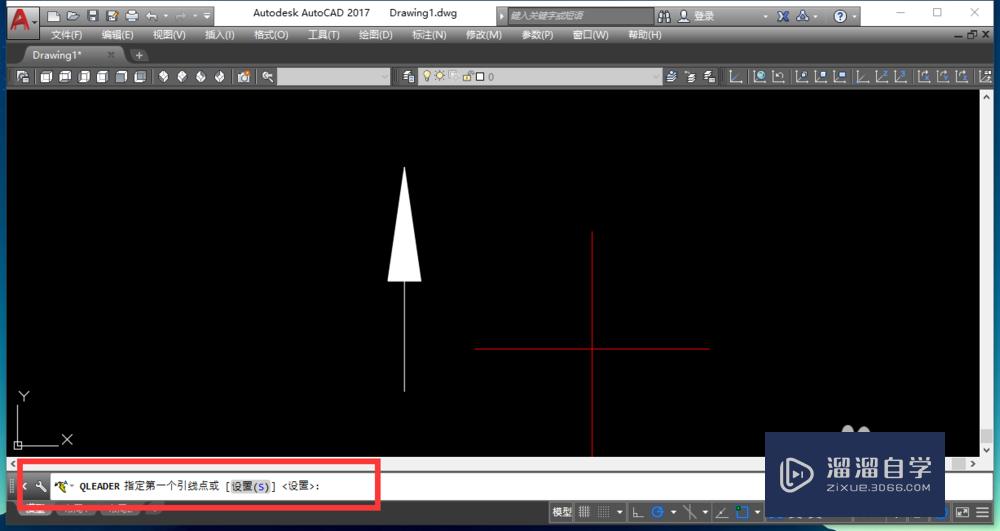Select NE Isometric view icon
Screen dimensions: 1000x531
pos(201,76)
